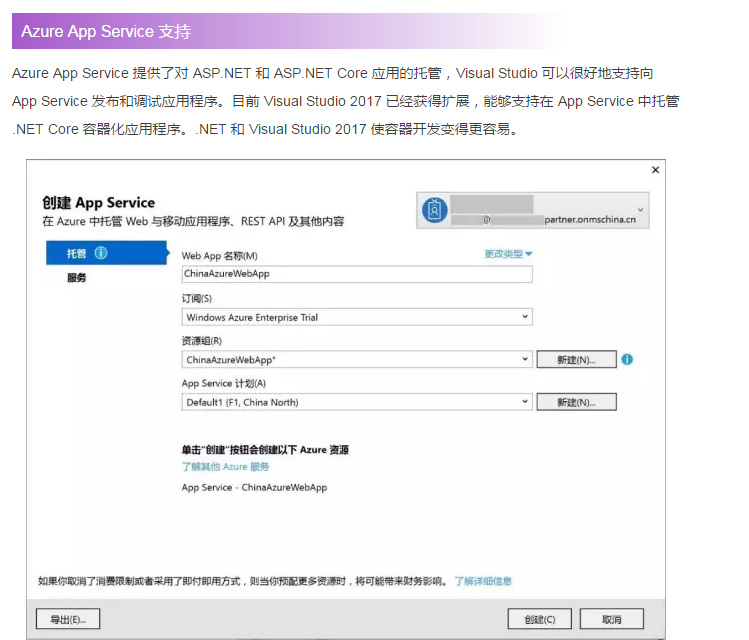The image size is (749, 640).
Task: Click the 取消 button
Action: (x=611, y=619)
